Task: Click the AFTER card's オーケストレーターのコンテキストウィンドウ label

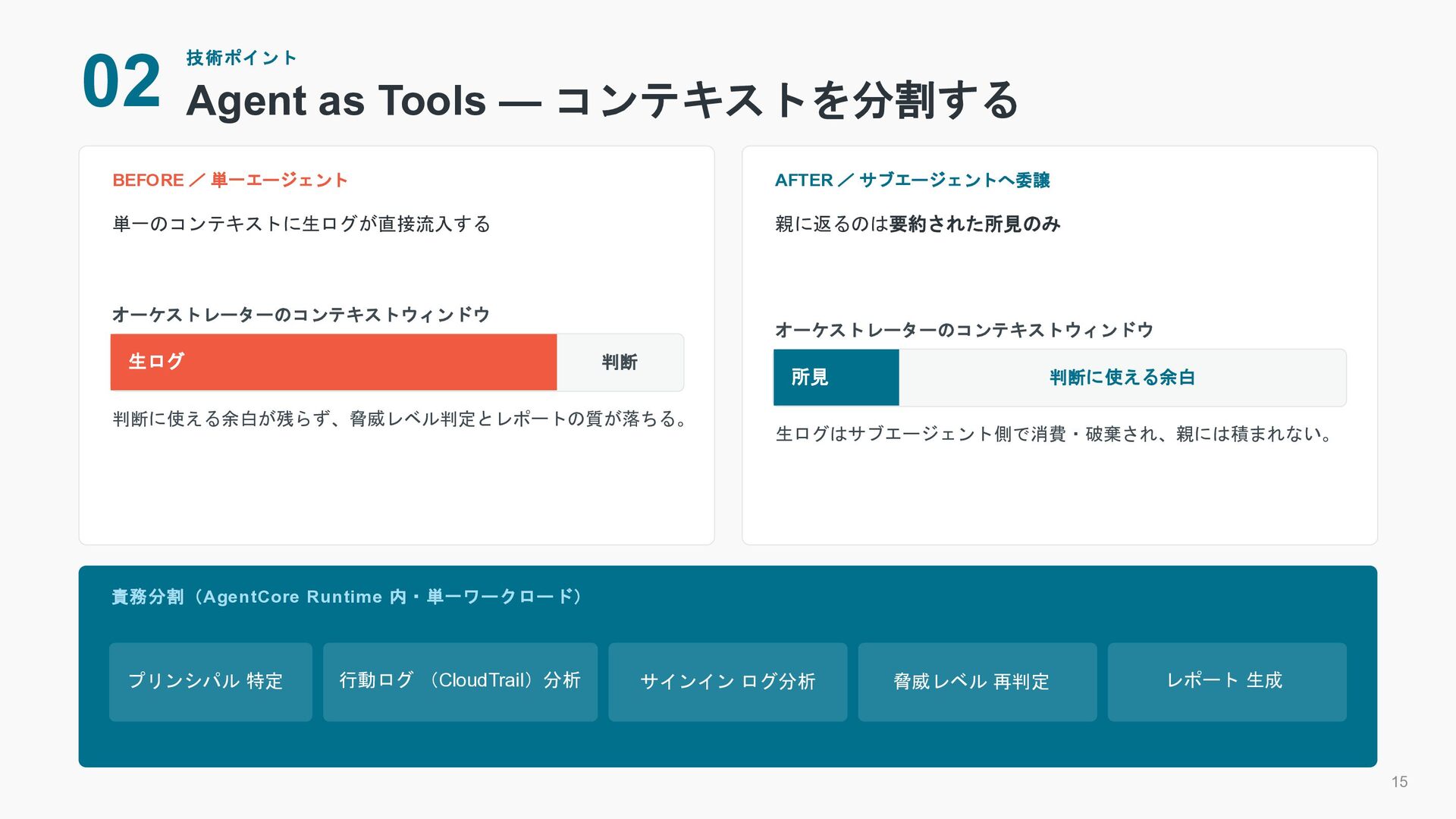Action: click(x=964, y=330)
